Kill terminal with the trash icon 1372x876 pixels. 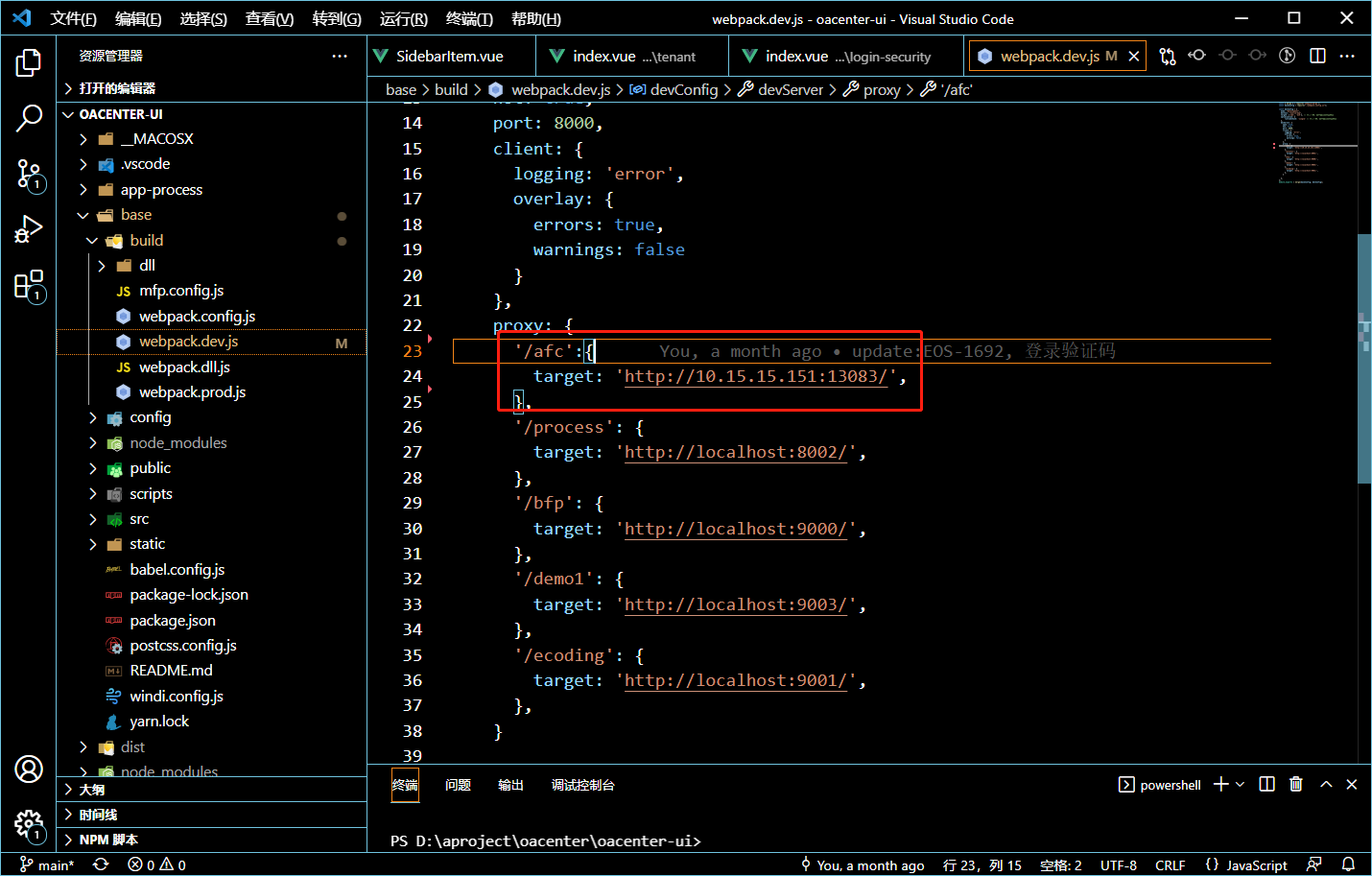point(1295,784)
